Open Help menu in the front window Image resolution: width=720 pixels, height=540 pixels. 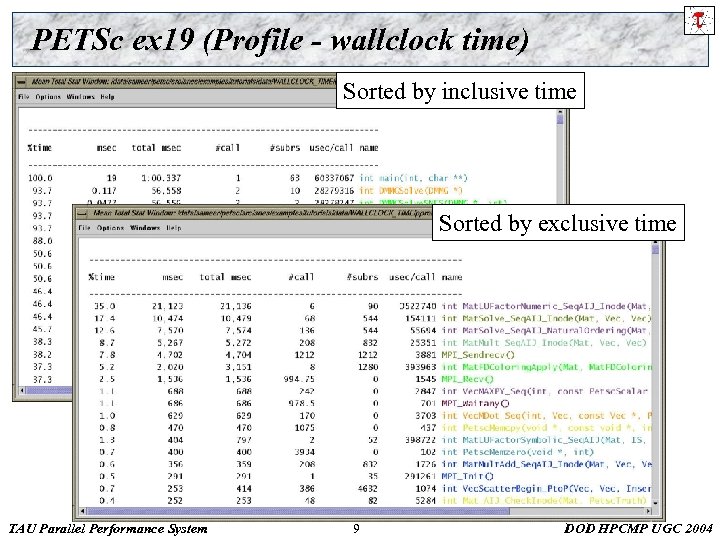click(174, 228)
